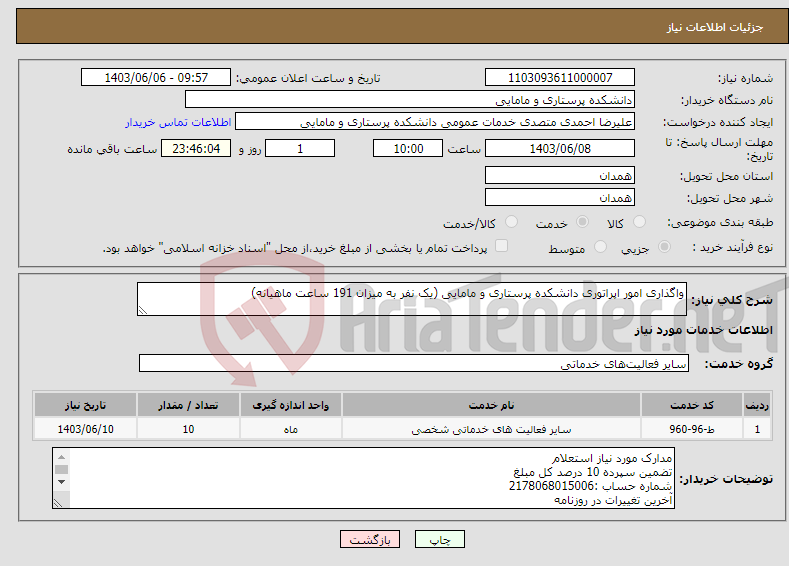Screen dimensions: 789x566
Task: Click requester name field علیرضا احمدی
Action: pos(435,122)
